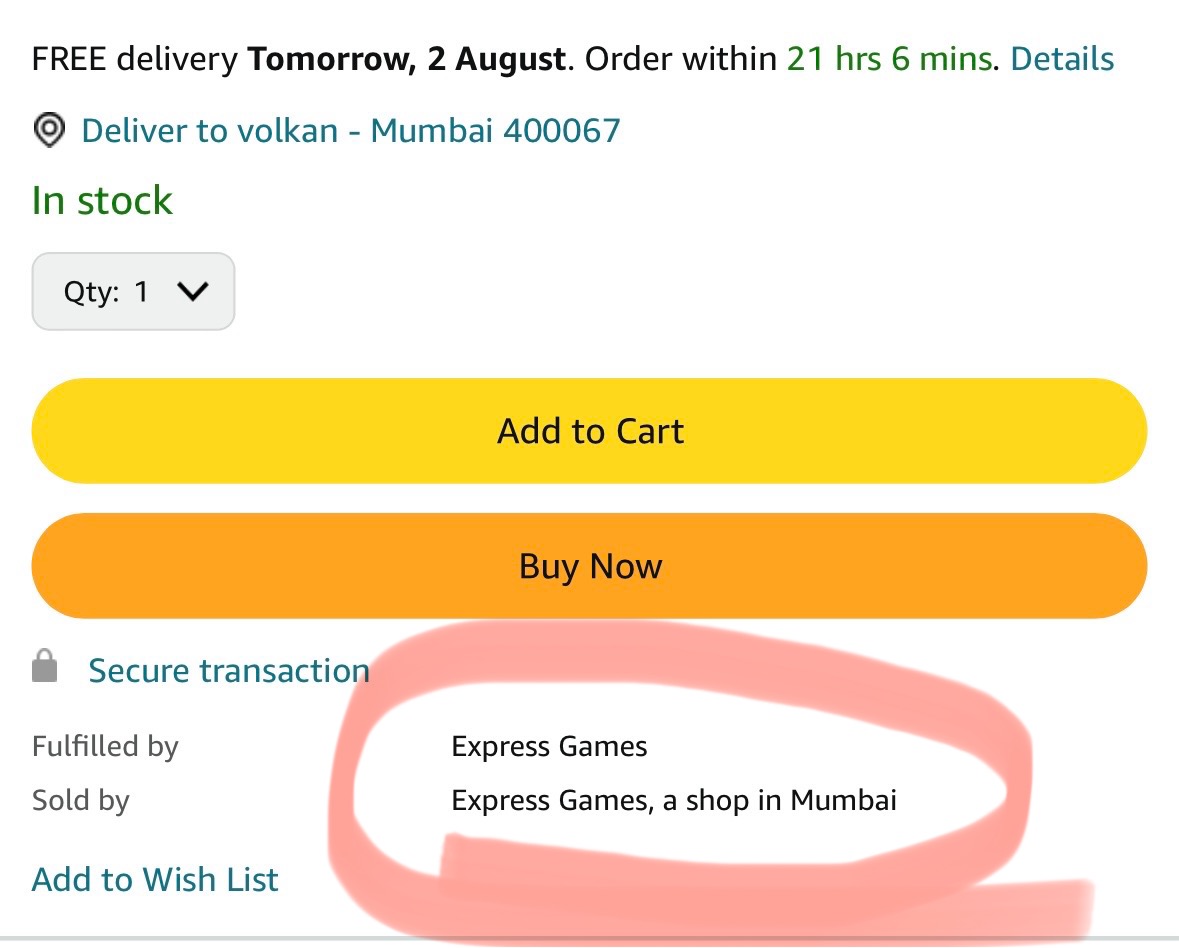Viewport: 1179px width, 948px height.
Task: Click the Express Games fulfilled-by name
Action: [x=549, y=746]
